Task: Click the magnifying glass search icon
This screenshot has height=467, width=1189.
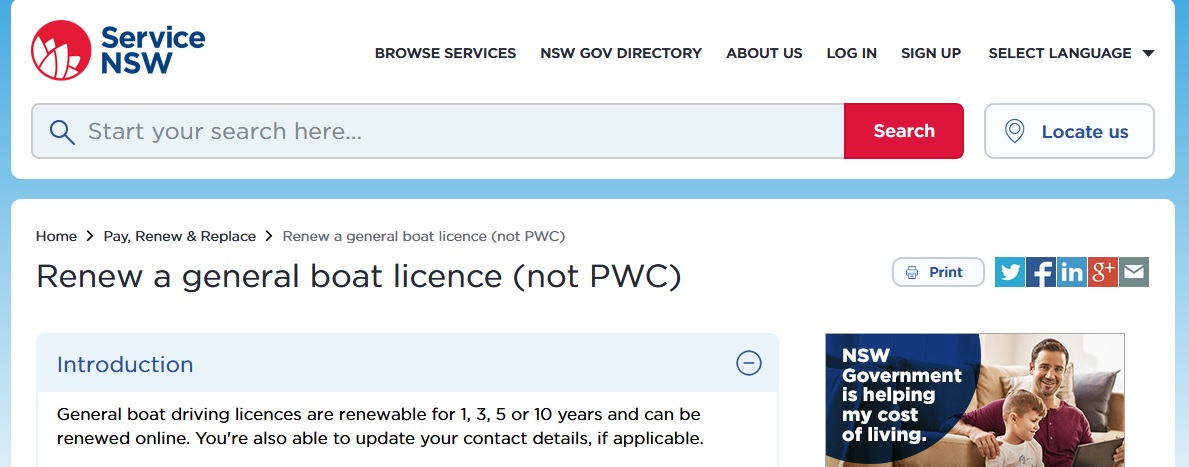Action: (x=62, y=132)
